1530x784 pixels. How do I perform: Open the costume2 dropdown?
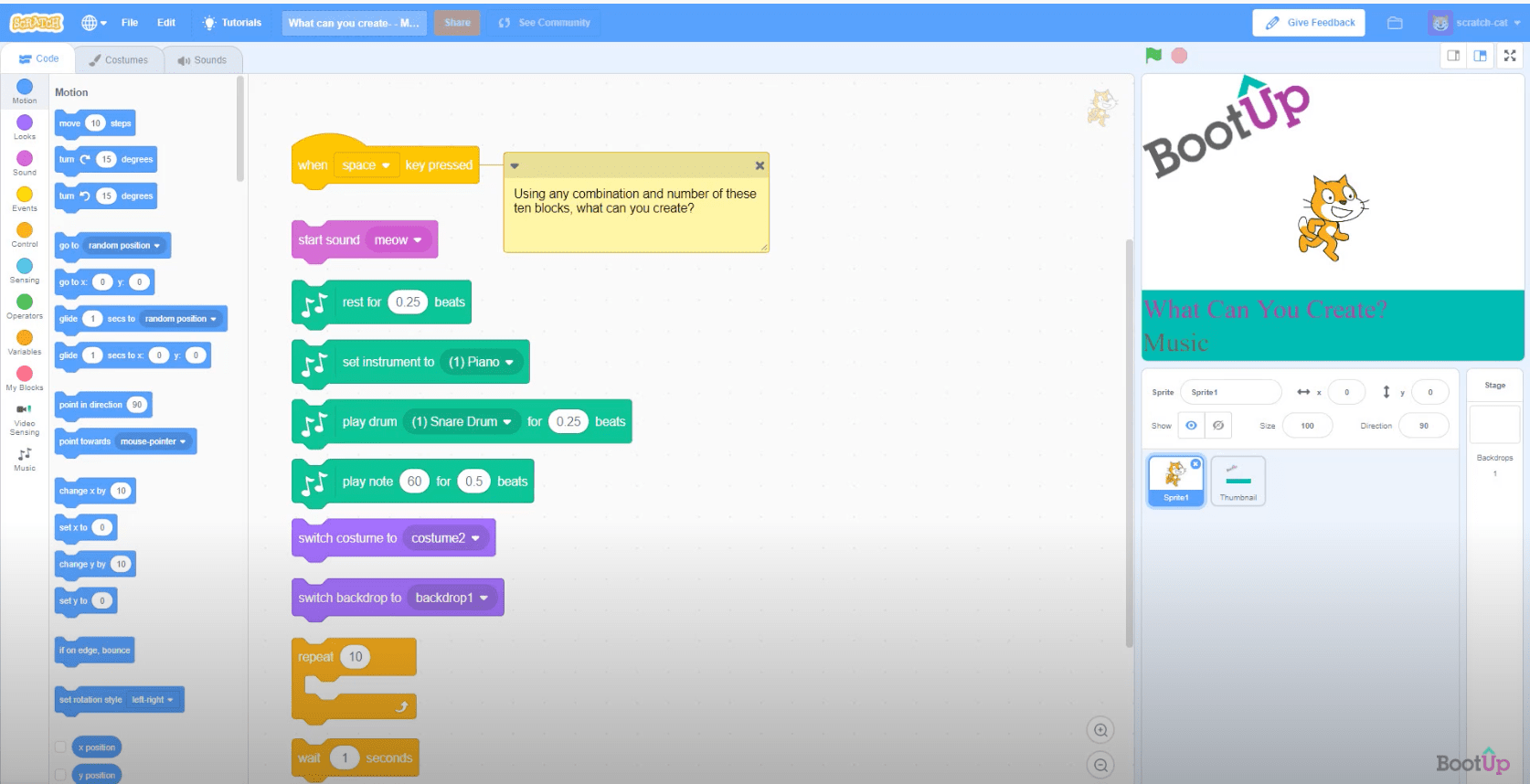[x=445, y=538]
